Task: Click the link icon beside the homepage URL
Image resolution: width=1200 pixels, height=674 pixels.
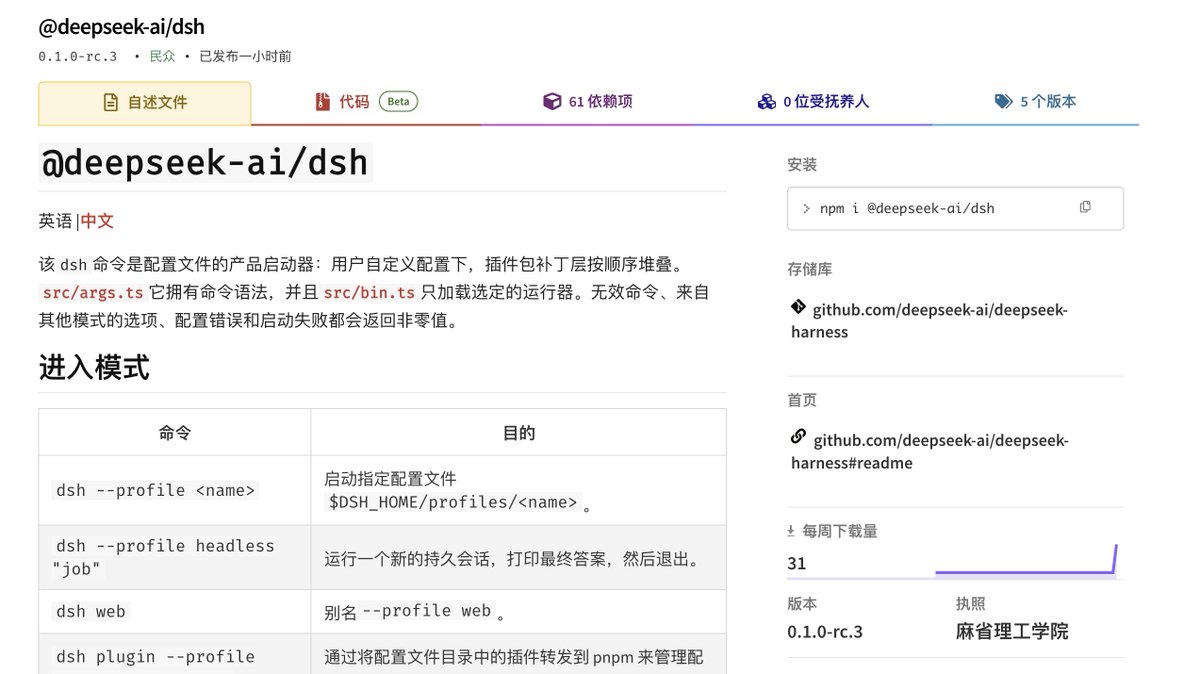Action: pos(798,437)
